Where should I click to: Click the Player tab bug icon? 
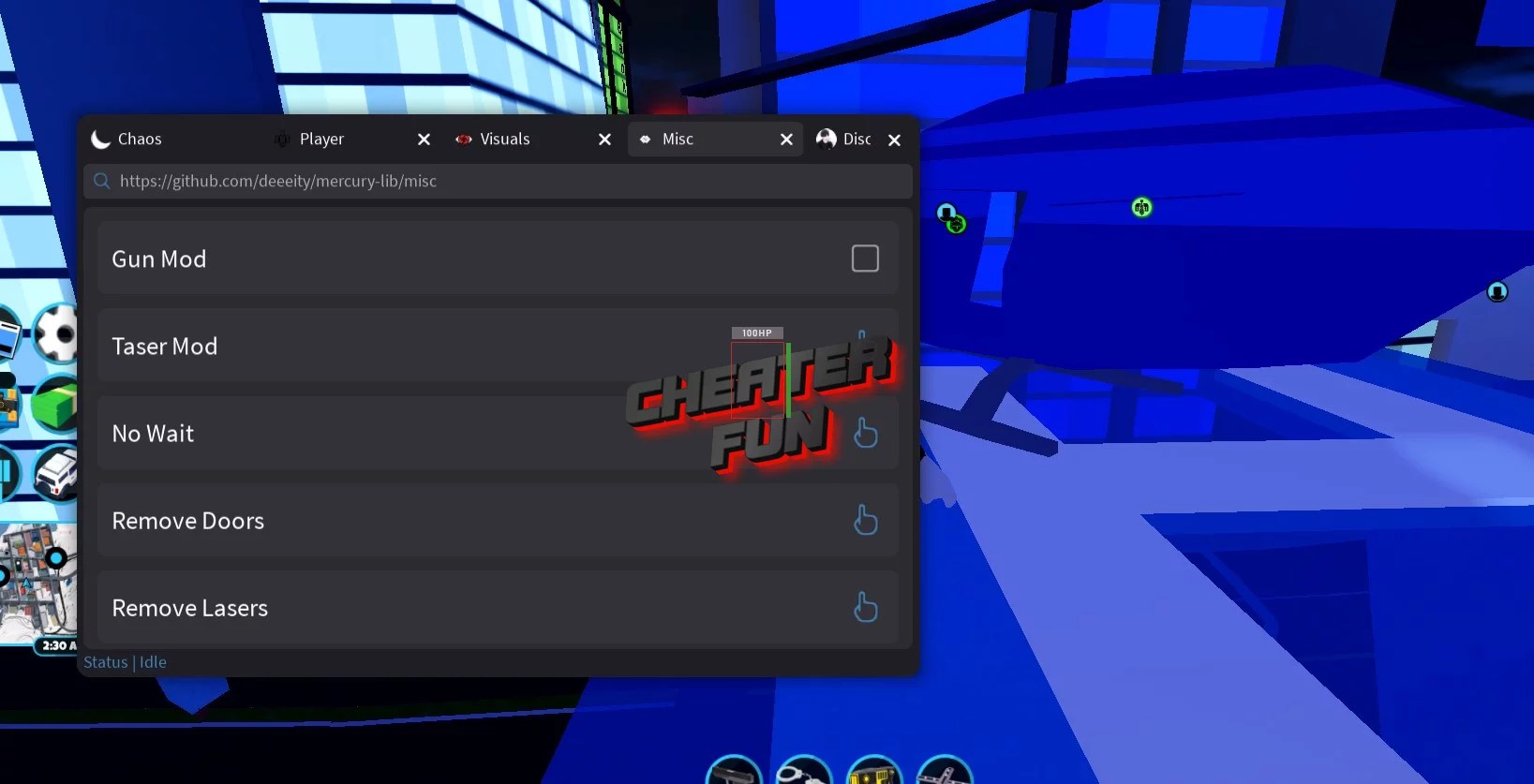[281, 139]
